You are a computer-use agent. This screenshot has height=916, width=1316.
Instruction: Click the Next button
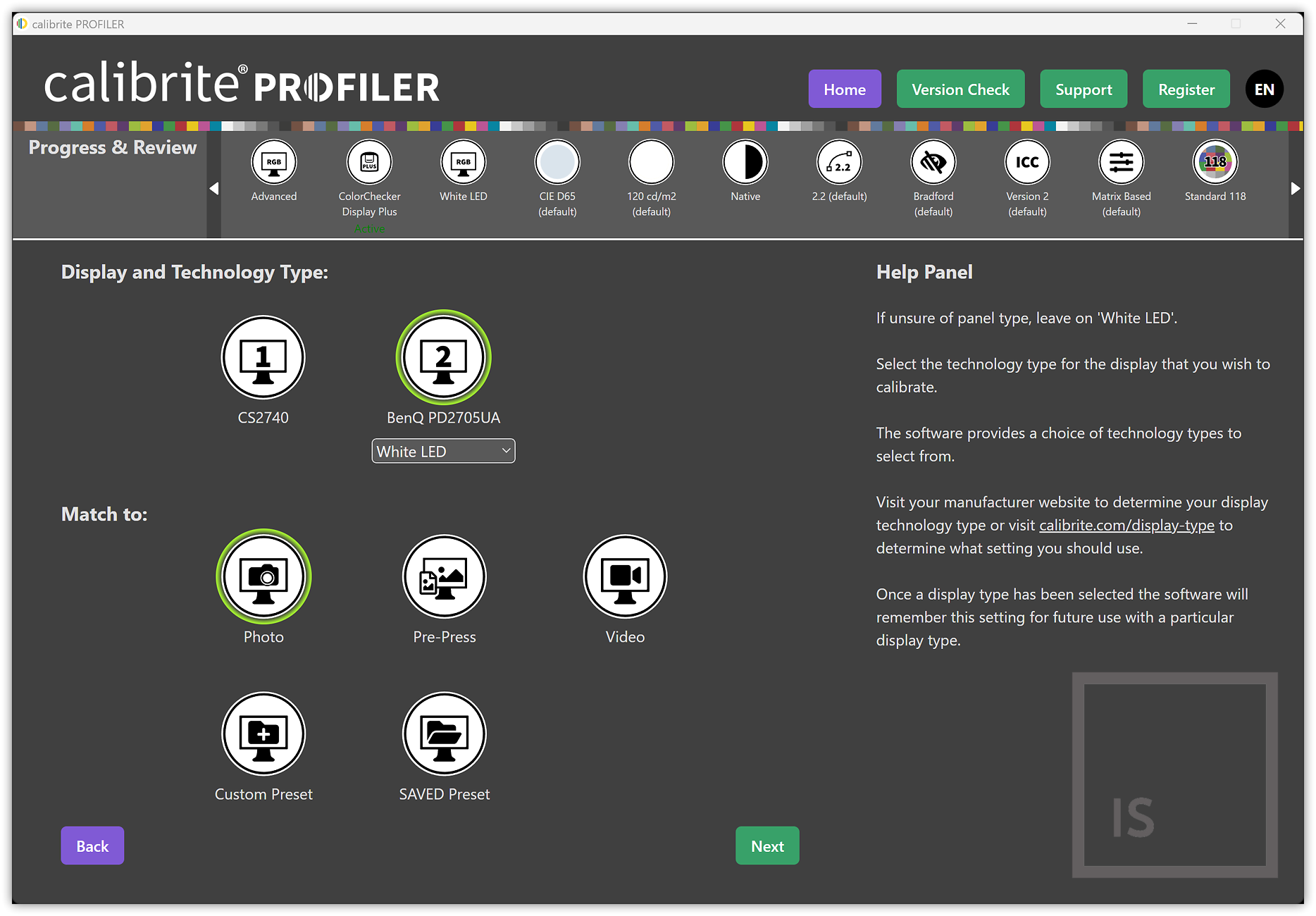[767, 846]
